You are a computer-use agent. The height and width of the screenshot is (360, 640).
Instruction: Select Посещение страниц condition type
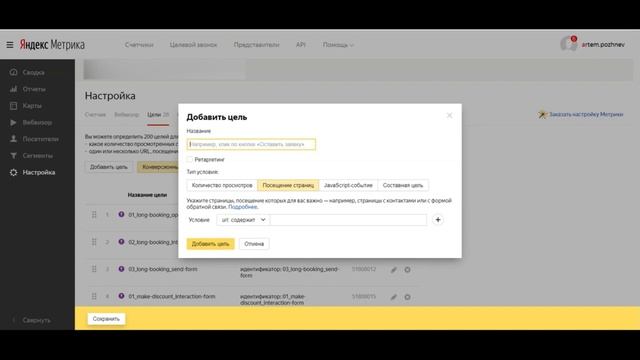pyautogui.click(x=288, y=185)
